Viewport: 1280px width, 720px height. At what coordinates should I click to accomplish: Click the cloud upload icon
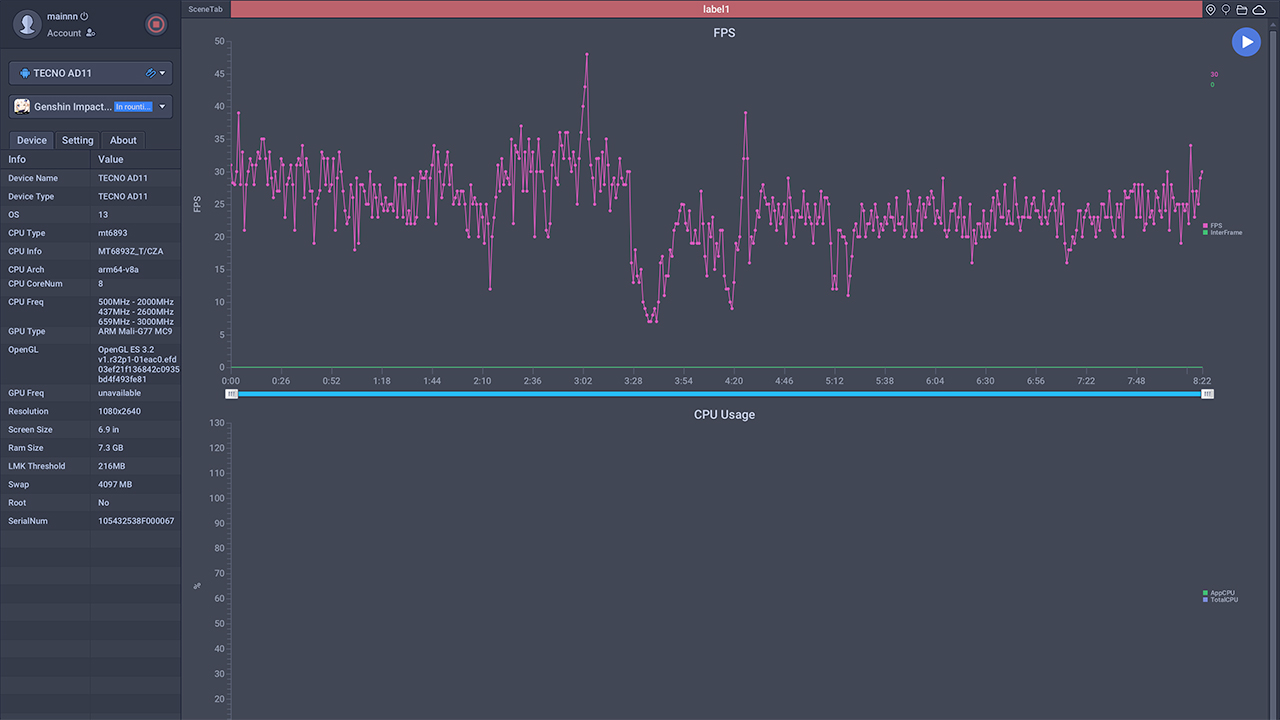1258,9
